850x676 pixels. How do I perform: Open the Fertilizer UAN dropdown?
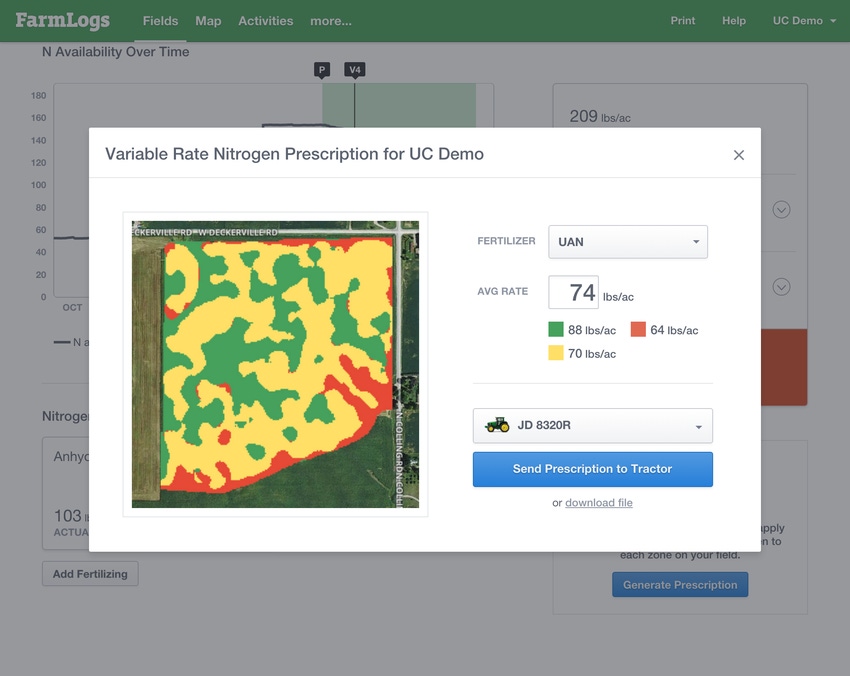click(x=628, y=242)
